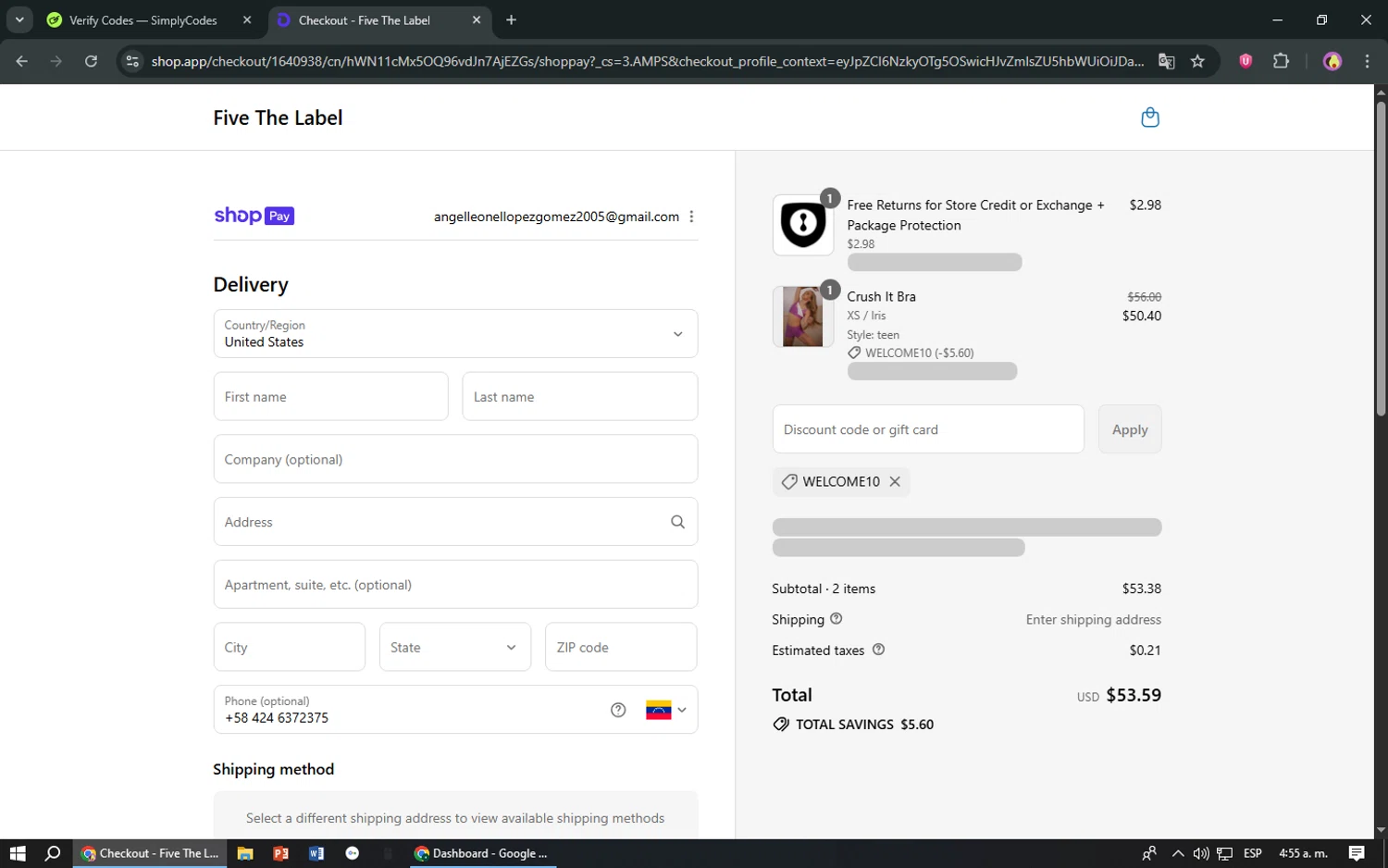This screenshot has height=868, width=1388.
Task: Open Windows taskbar search
Action: pos(53,853)
